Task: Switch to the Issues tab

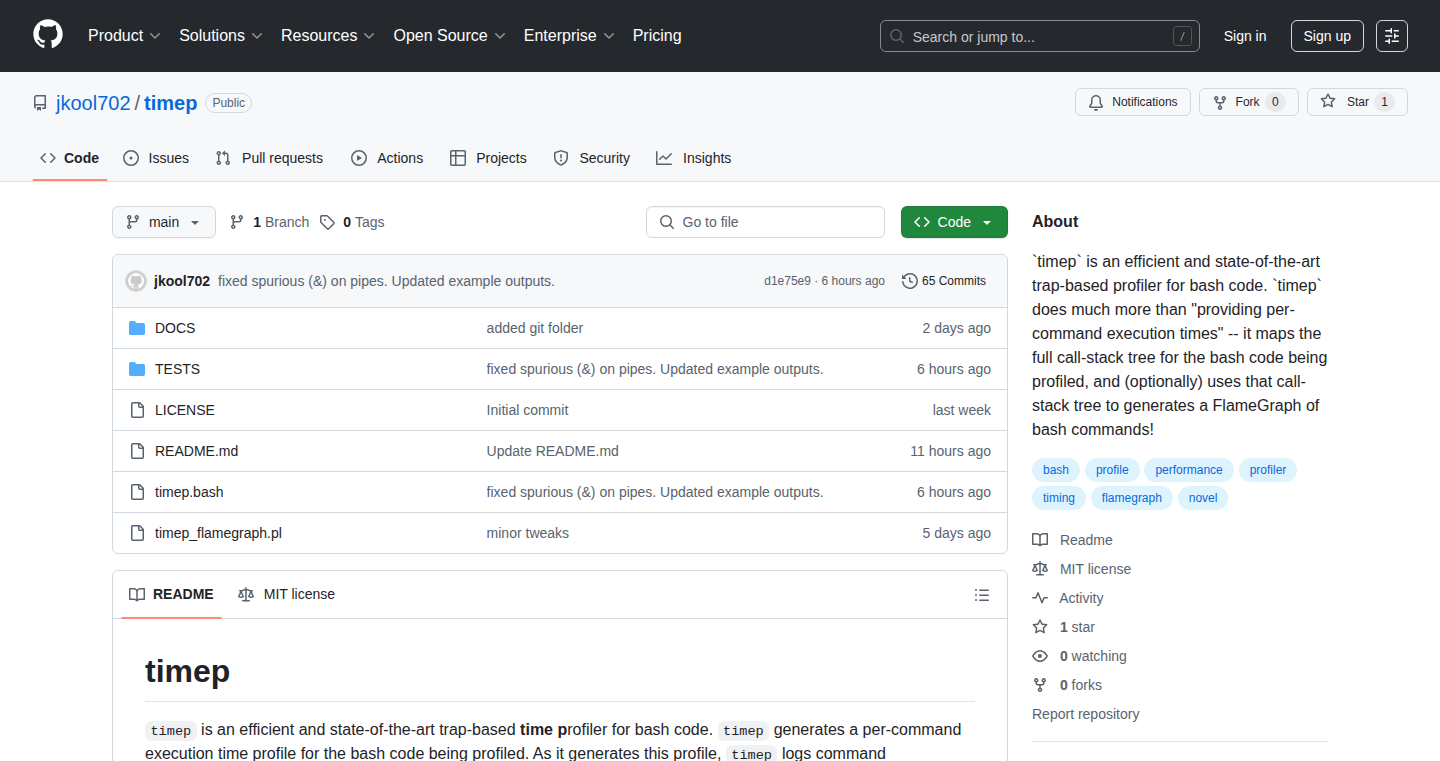Action: [x=156, y=158]
